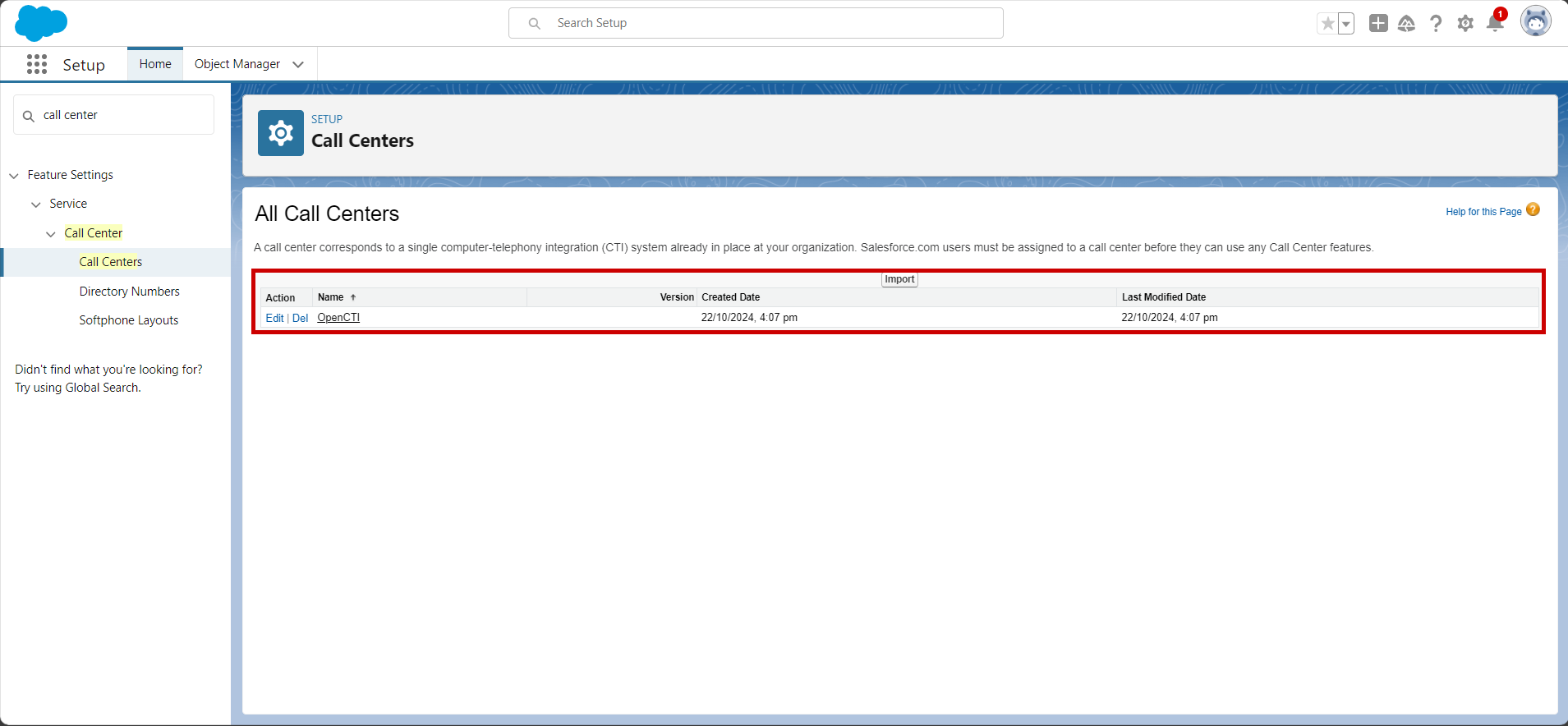Open the Object Manager tab
Screen dimensions: 1568x726
[x=237, y=64]
